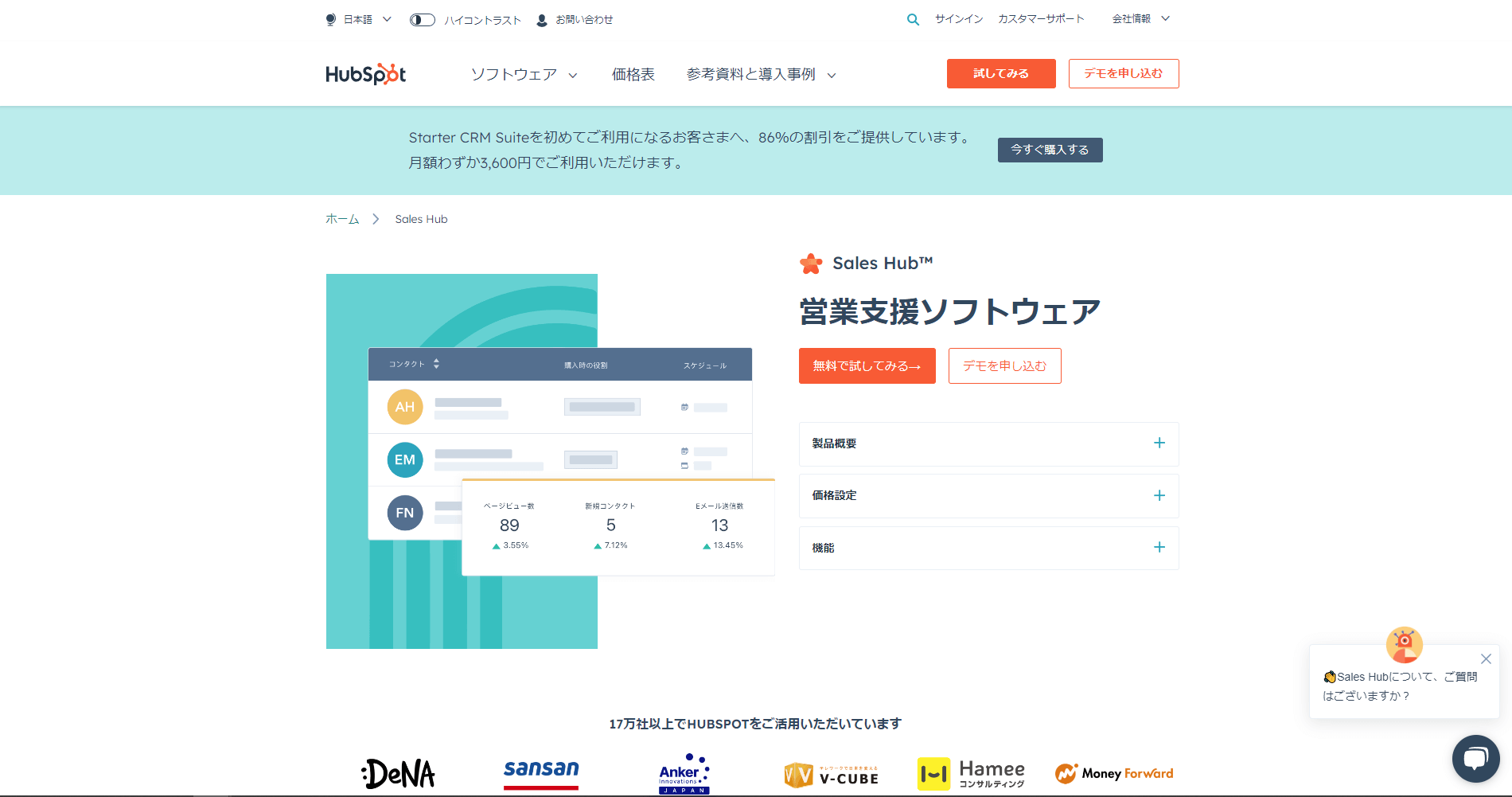This screenshot has height=797, width=1512.
Task: Click the 試してみる header button
Action: coord(1001,73)
